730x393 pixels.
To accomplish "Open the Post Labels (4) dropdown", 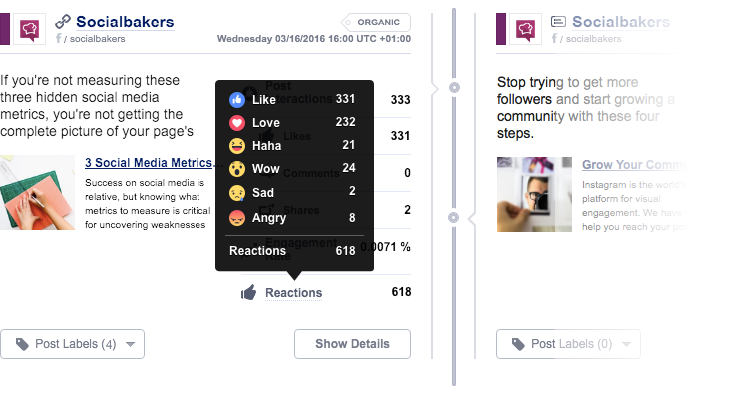I will pyautogui.click(x=73, y=344).
